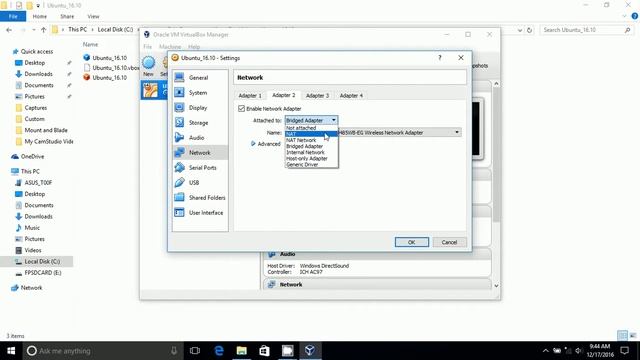640x360 pixels.
Task: Select Not attached option
Action: pyautogui.click(x=311, y=128)
